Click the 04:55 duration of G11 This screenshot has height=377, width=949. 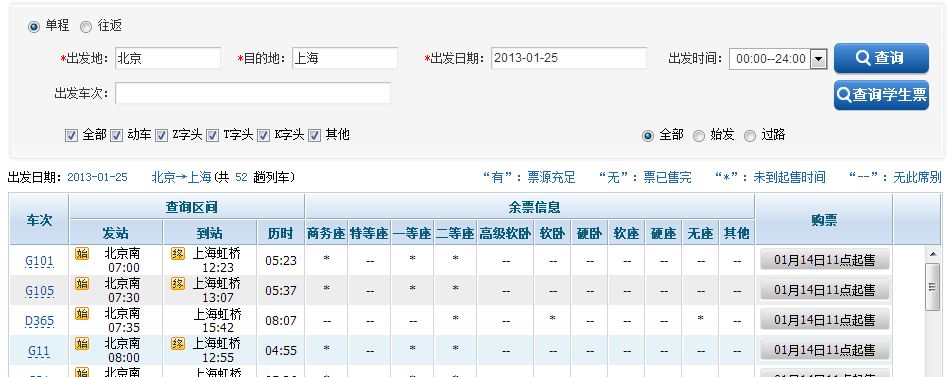pyautogui.click(x=281, y=350)
